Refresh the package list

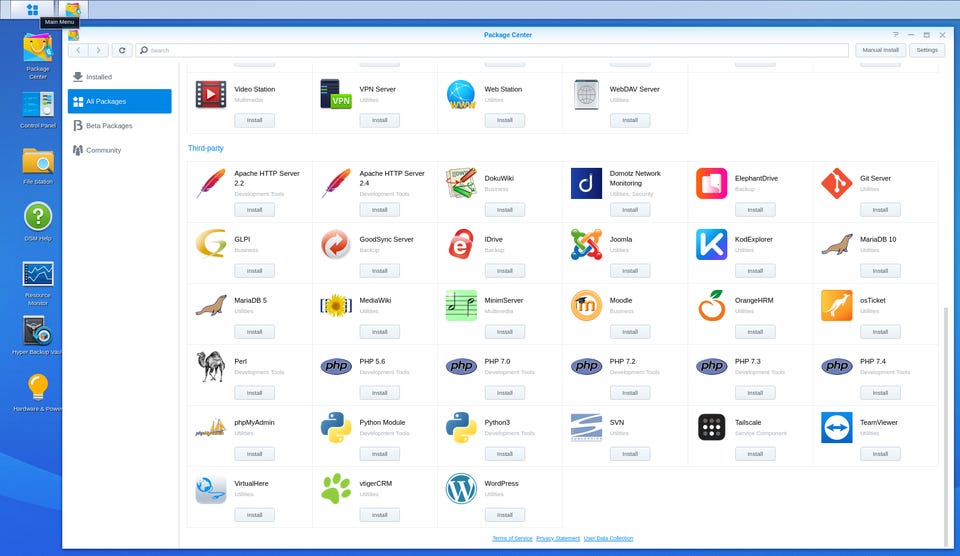pos(122,50)
